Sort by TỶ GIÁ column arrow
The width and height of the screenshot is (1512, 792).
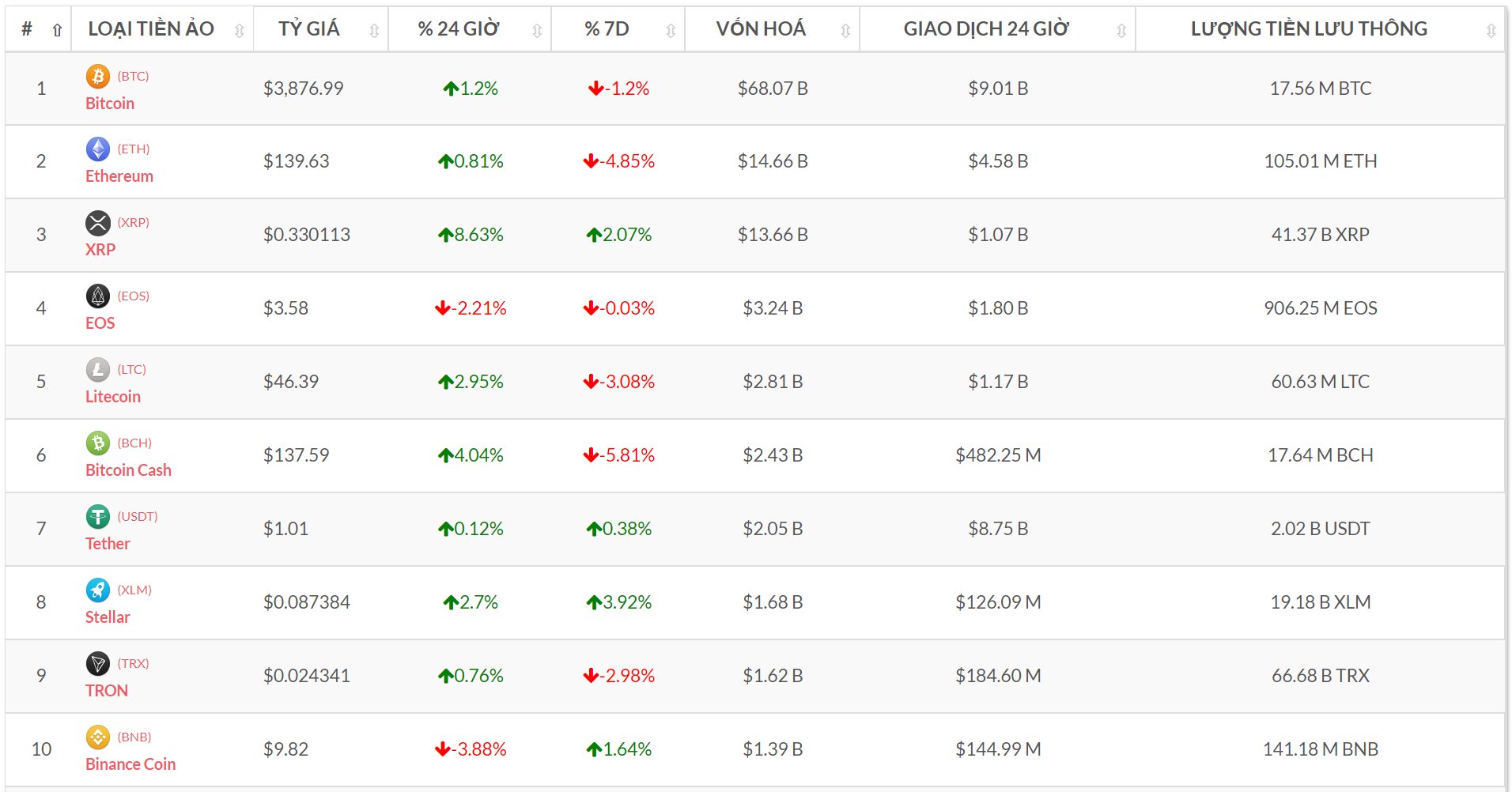coord(374,30)
